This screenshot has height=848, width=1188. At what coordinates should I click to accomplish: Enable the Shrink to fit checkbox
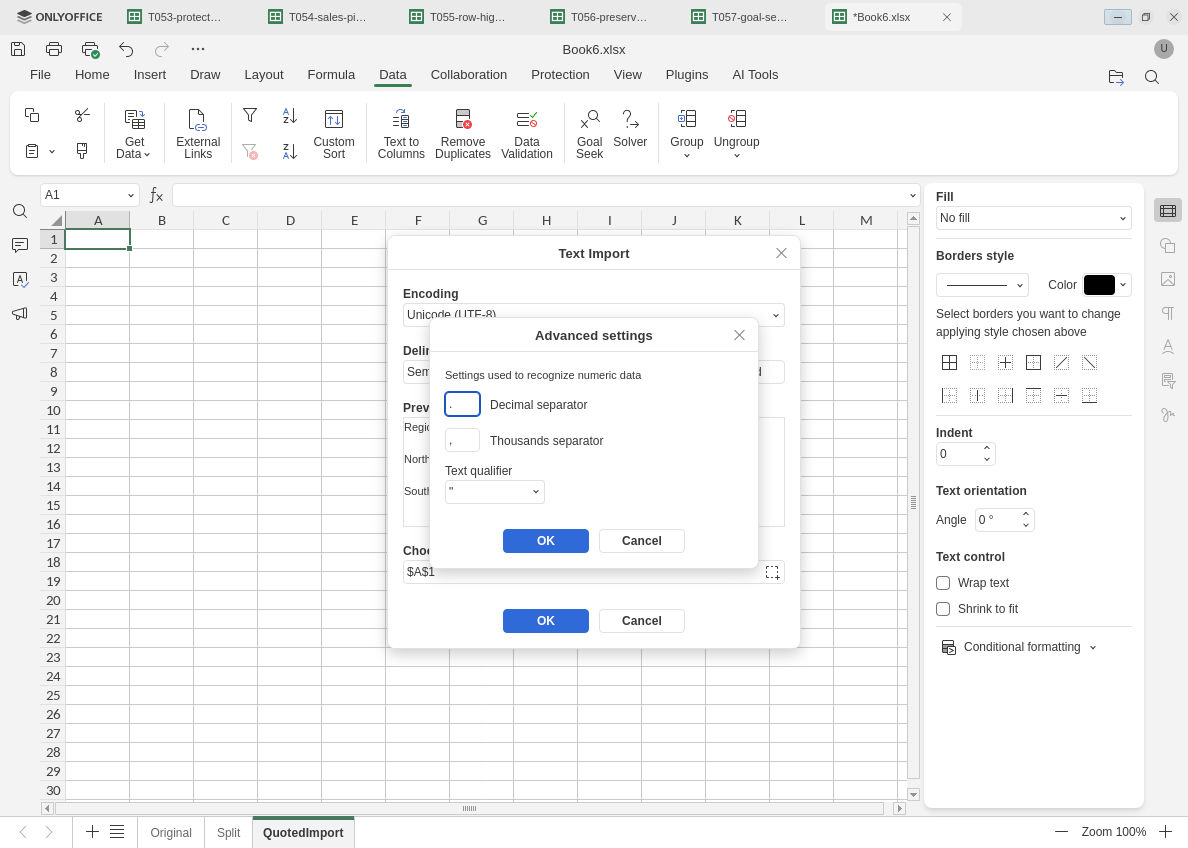[943, 609]
